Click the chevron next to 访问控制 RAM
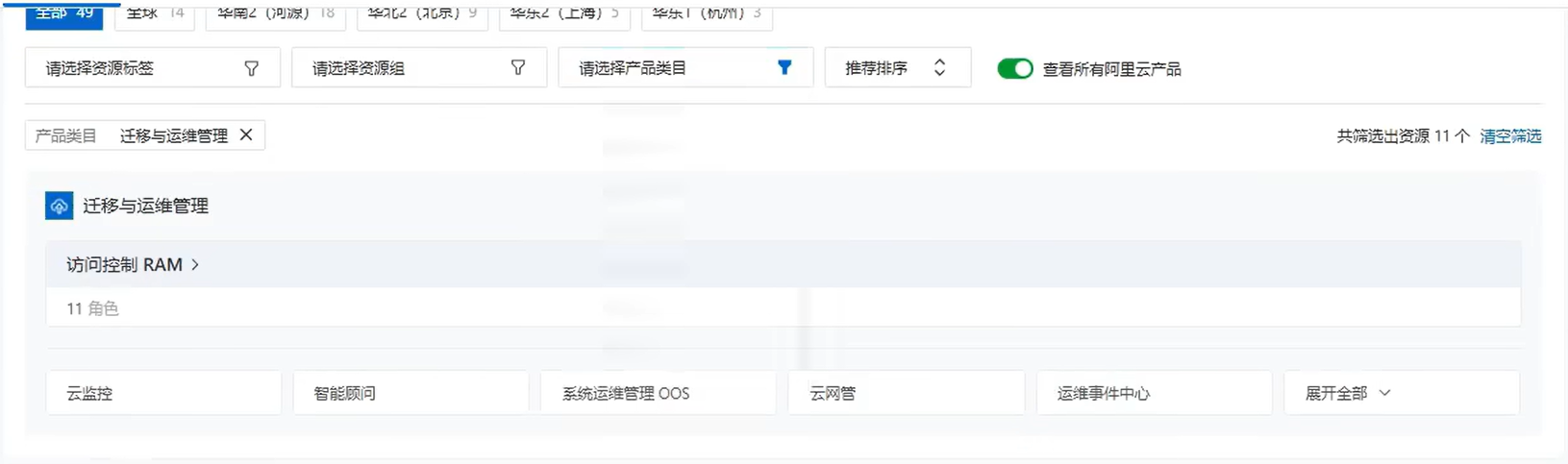 point(195,264)
